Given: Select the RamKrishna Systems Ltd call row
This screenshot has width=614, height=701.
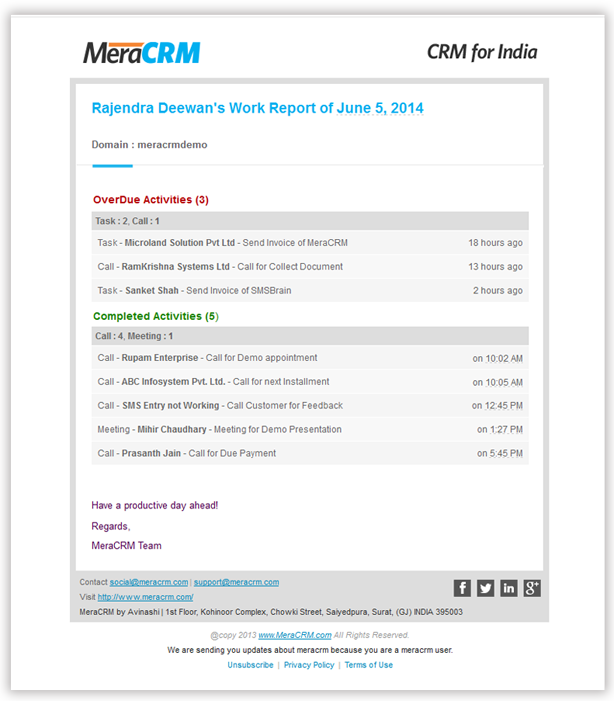Looking at the screenshot, I should coord(310,266).
